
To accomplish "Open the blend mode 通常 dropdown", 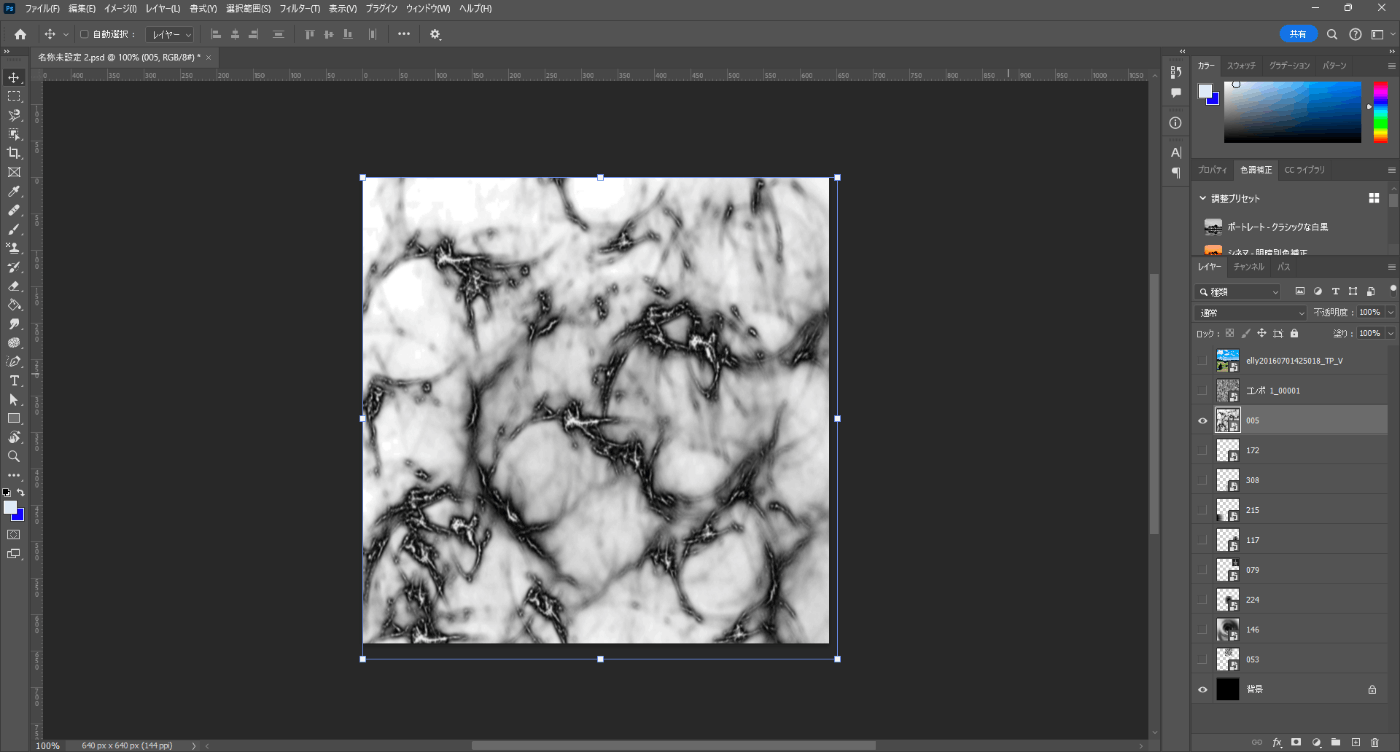I will [1250, 313].
